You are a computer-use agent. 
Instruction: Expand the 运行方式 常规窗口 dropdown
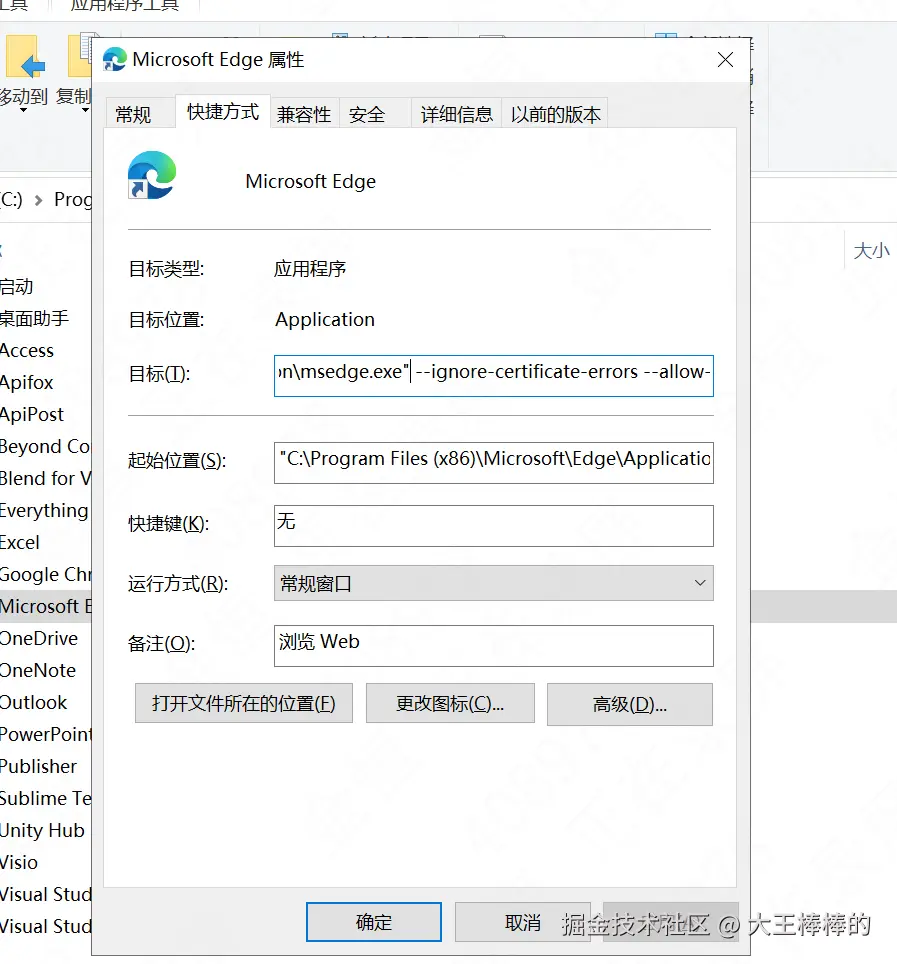494,583
